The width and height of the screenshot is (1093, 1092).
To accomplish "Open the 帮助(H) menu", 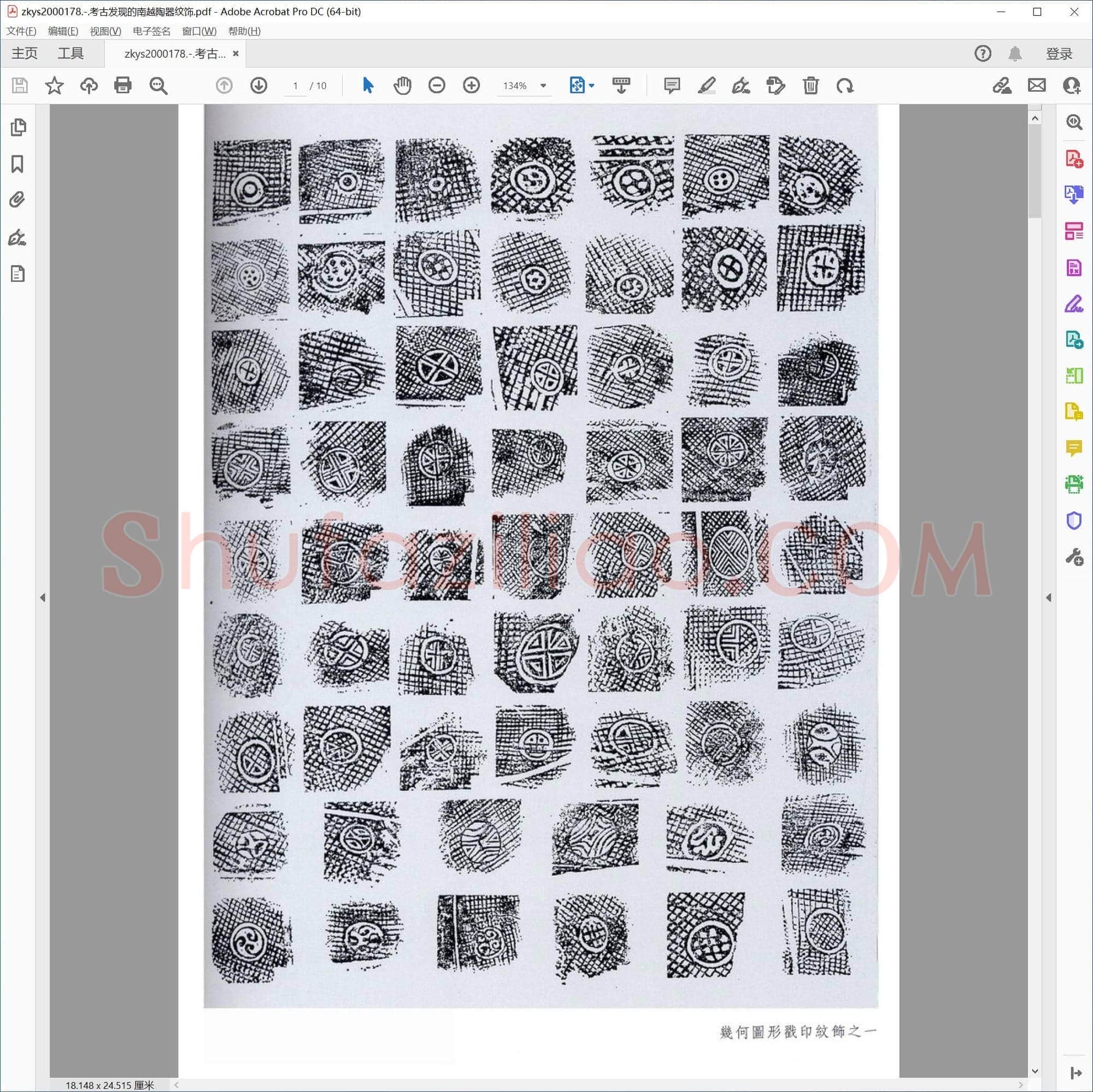I will coord(244,31).
